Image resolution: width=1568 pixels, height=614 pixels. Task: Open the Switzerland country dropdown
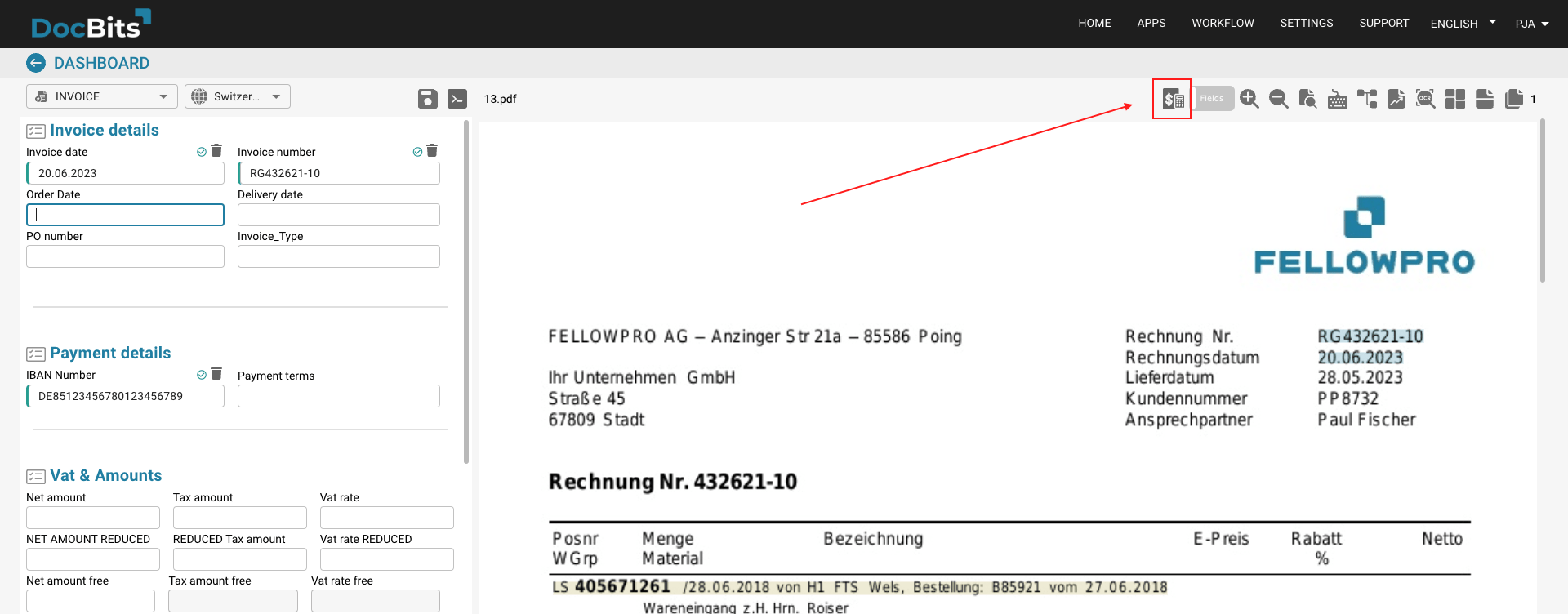238,96
